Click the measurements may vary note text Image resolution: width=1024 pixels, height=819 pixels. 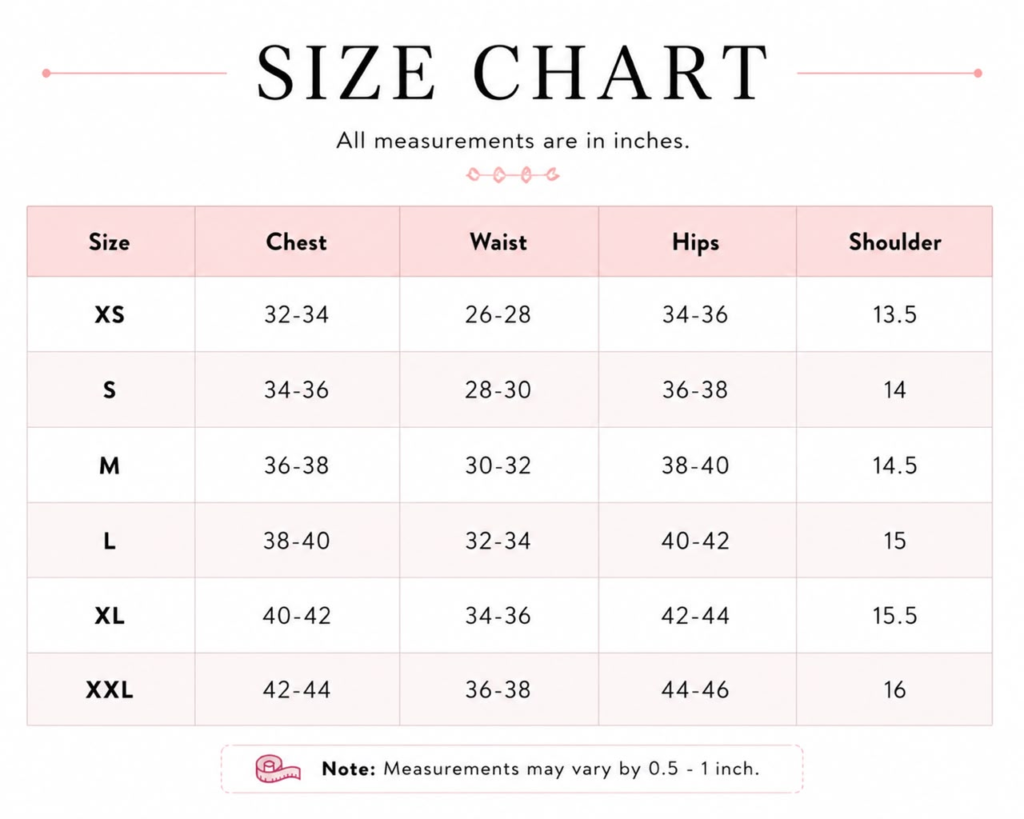click(x=541, y=769)
